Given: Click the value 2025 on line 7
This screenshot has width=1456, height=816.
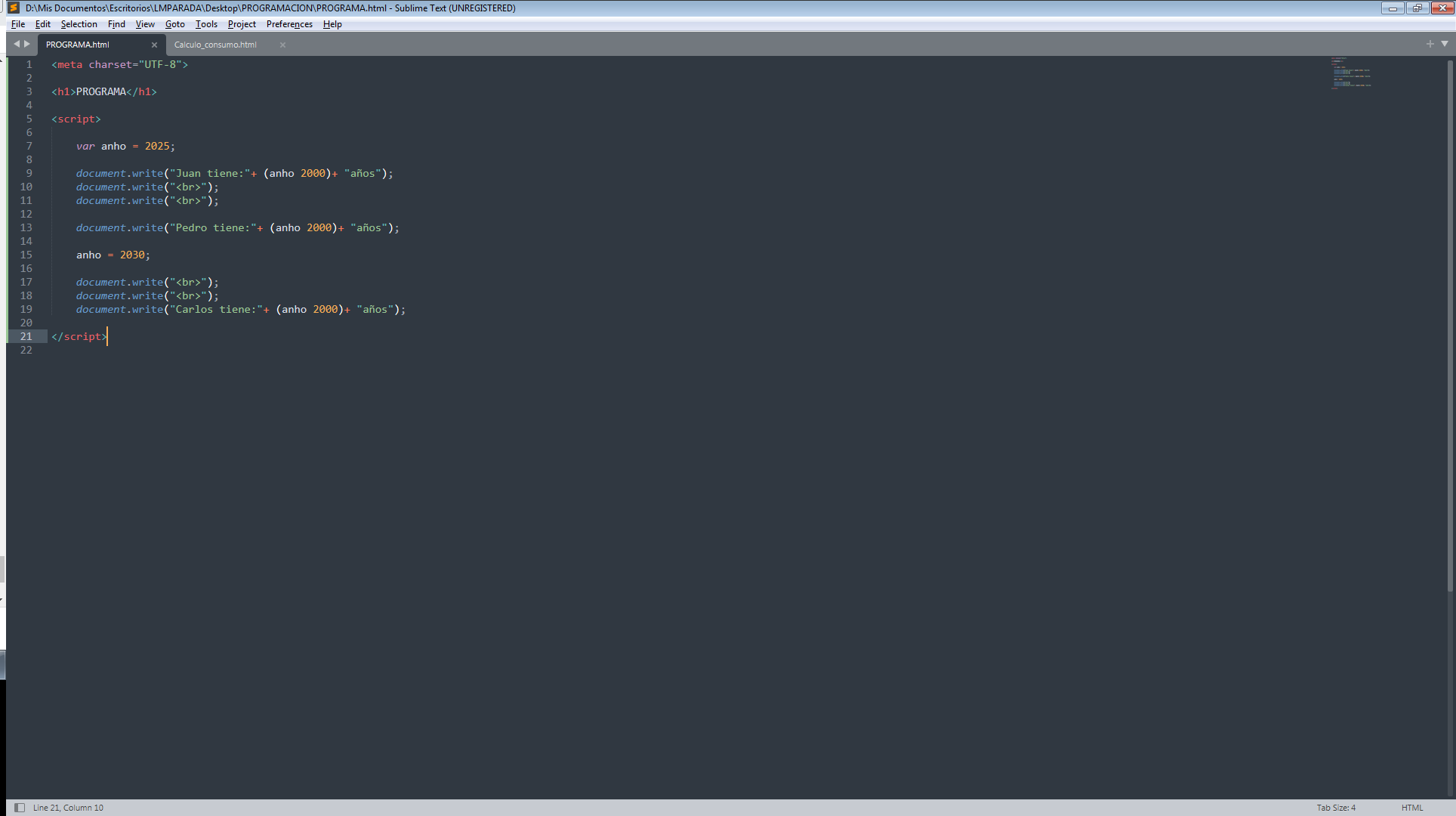Looking at the screenshot, I should pyautogui.click(x=157, y=146).
